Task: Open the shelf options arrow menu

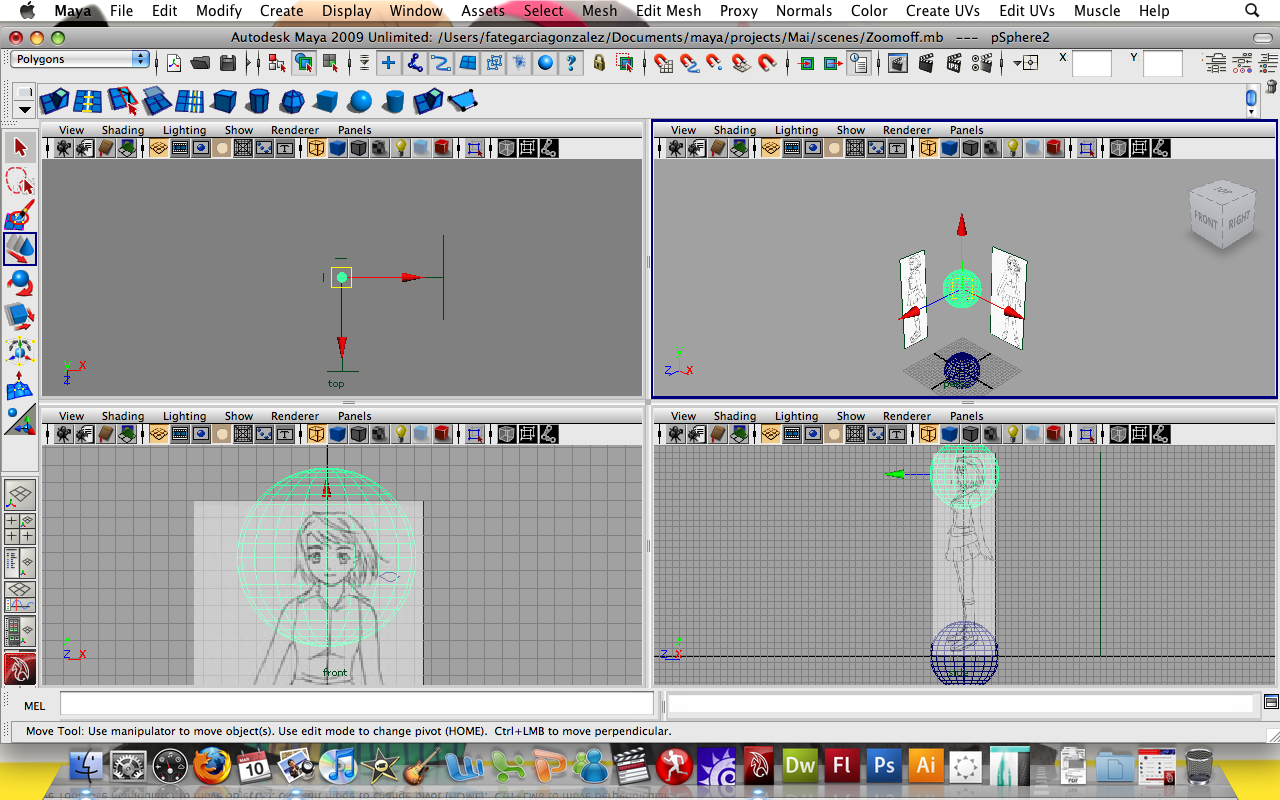Action: [x=24, y=109]
